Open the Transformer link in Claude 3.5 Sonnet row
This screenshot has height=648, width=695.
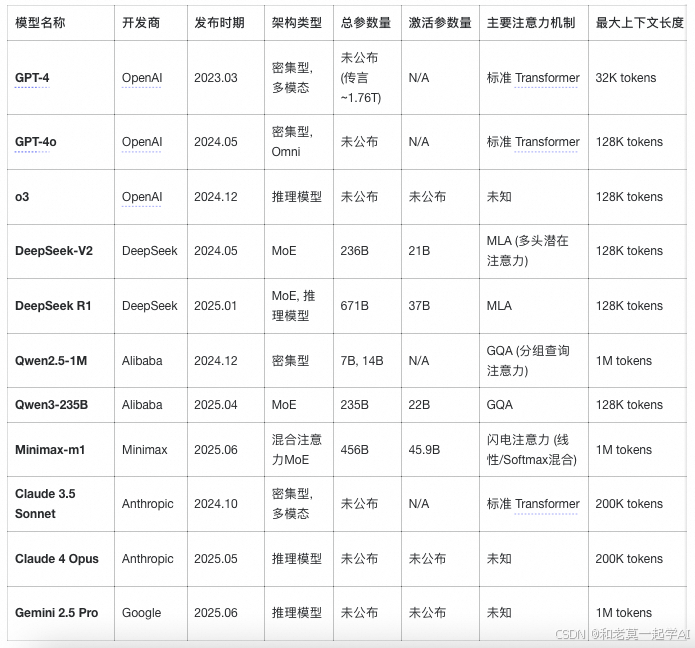click(x=547, y=504)
